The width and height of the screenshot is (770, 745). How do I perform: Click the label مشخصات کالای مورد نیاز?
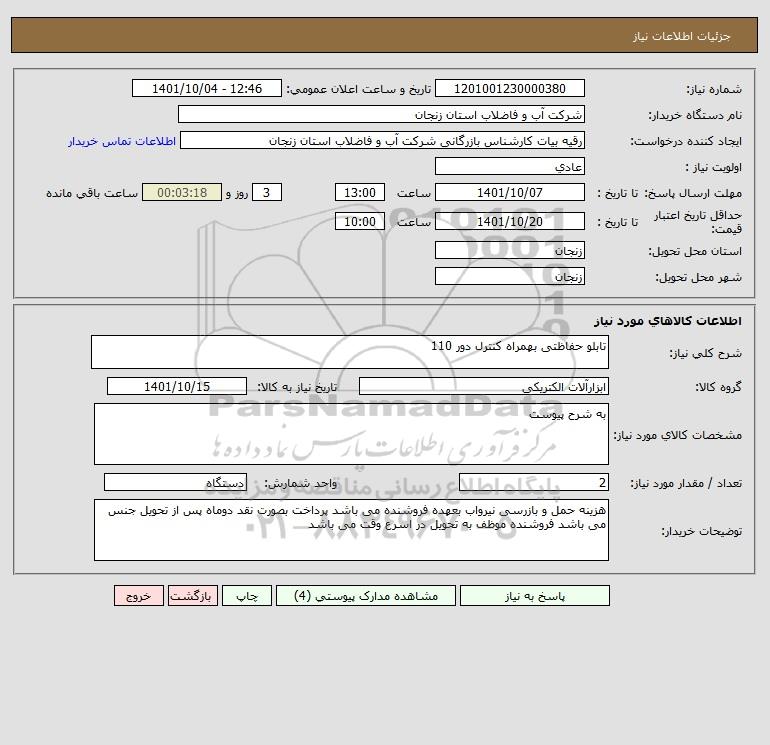678,435
